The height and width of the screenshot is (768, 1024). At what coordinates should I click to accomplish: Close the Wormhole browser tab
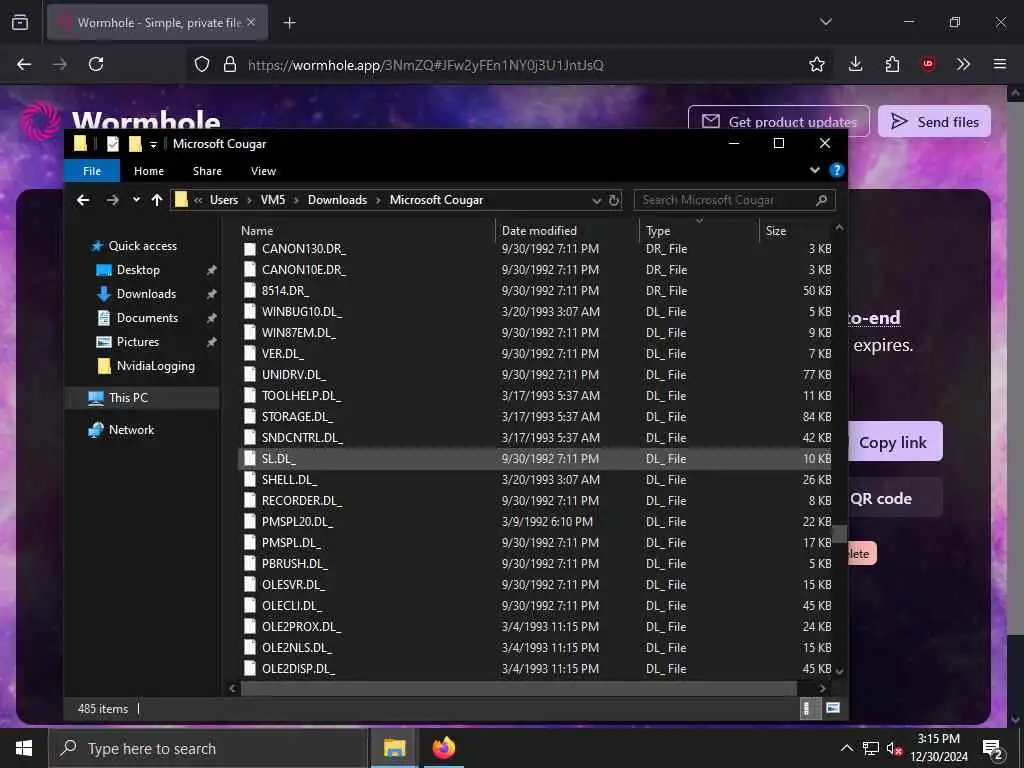[251, 22]
